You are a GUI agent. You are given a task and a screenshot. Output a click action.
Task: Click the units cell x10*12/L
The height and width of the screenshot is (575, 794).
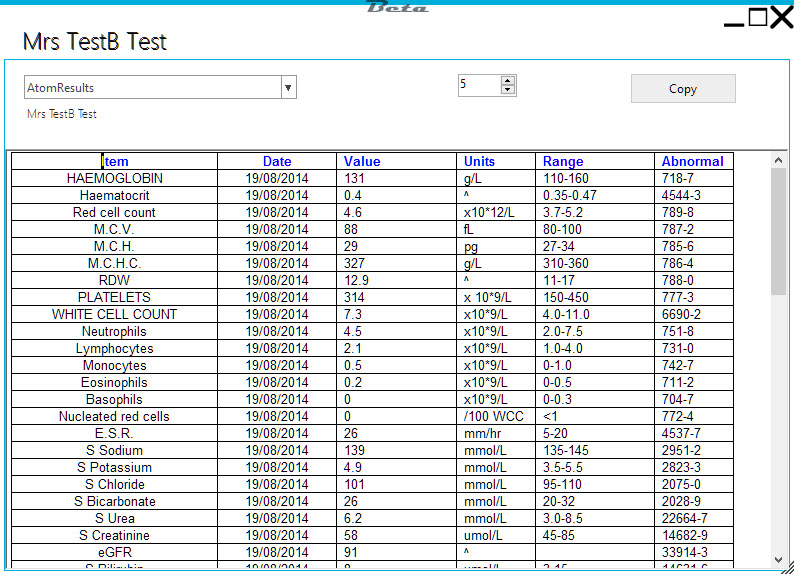coord(496,213)
